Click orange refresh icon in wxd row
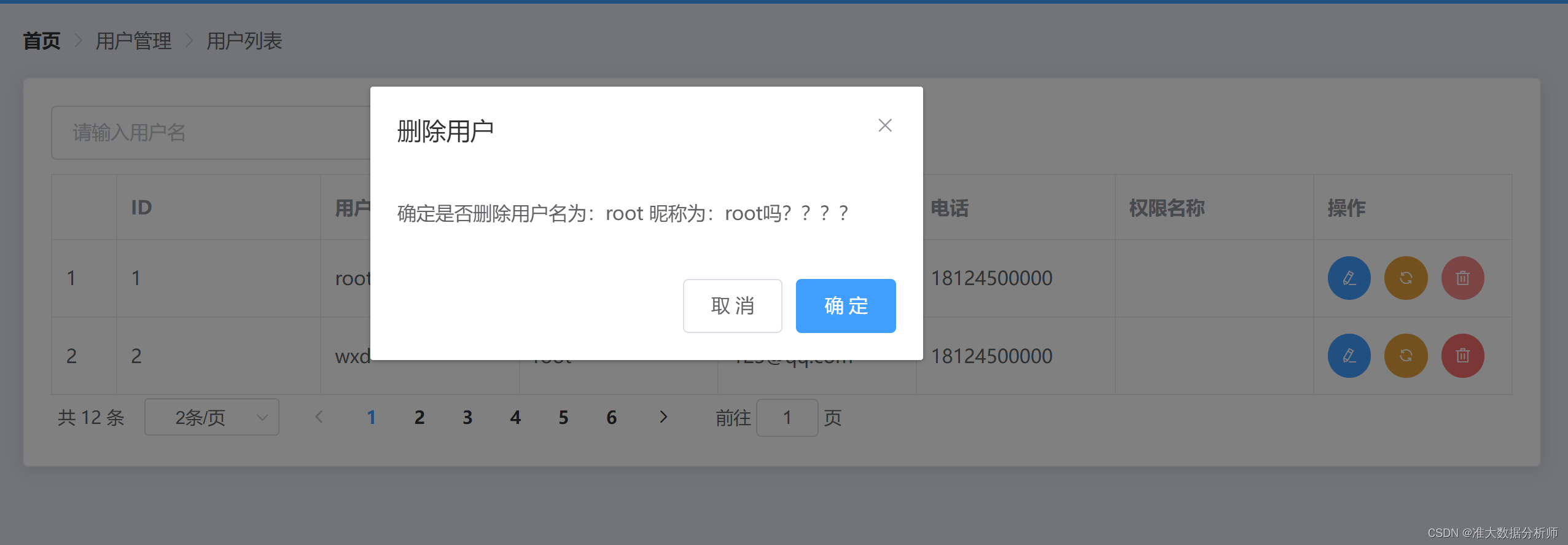Viewport: 1568px width, 545px height. (x=1405, y=356)
